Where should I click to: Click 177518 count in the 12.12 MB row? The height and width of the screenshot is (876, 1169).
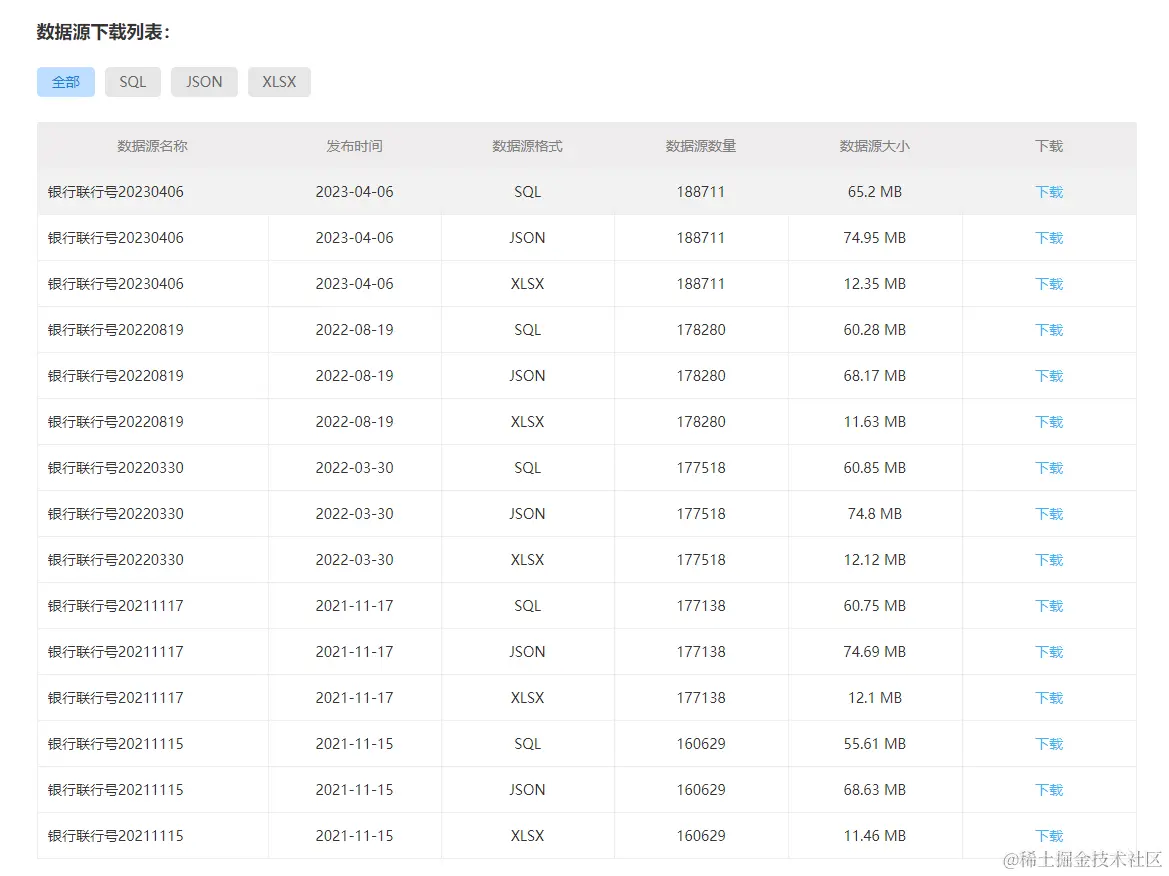coord(701,560)
